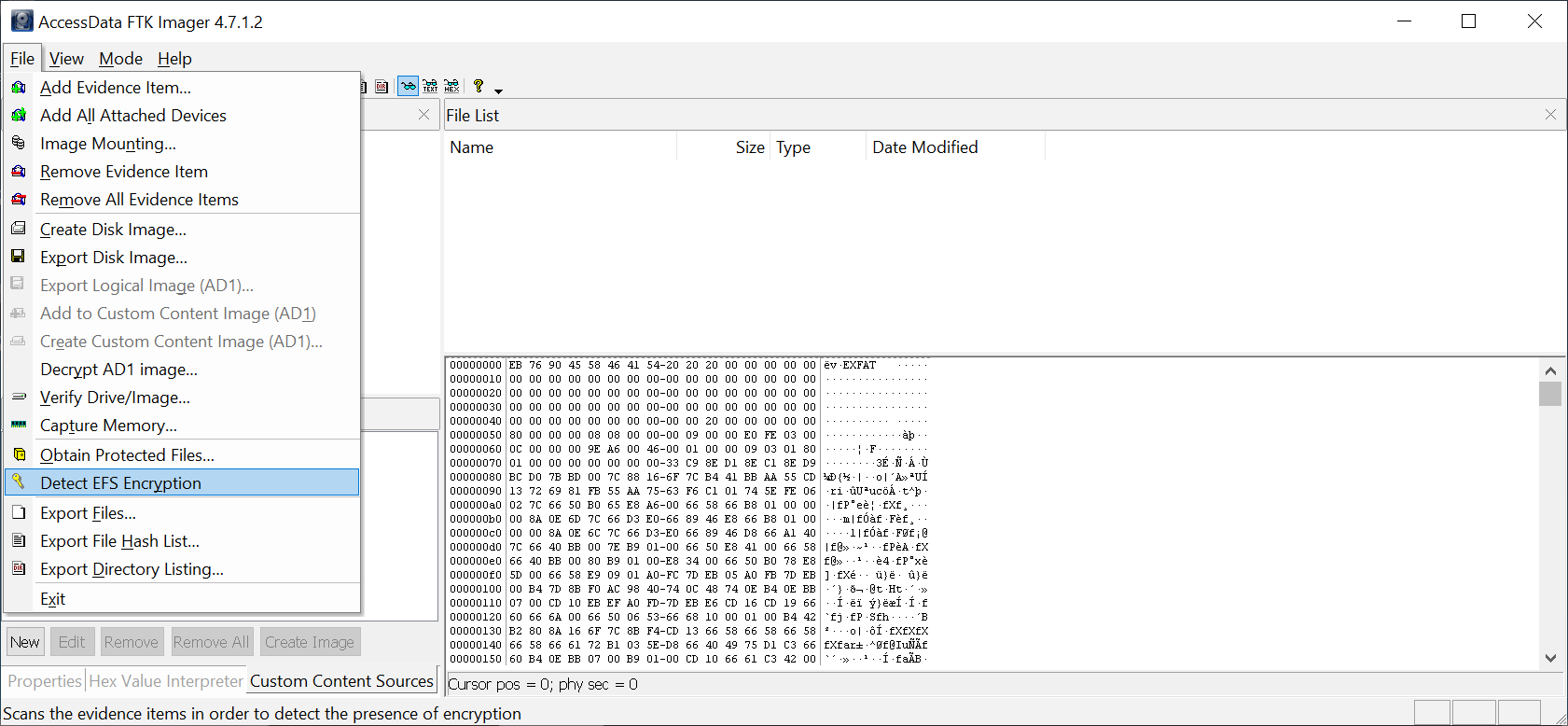Close the File List panel
This screenshot has width=1568, height=726.
(x=1550, y=115)
